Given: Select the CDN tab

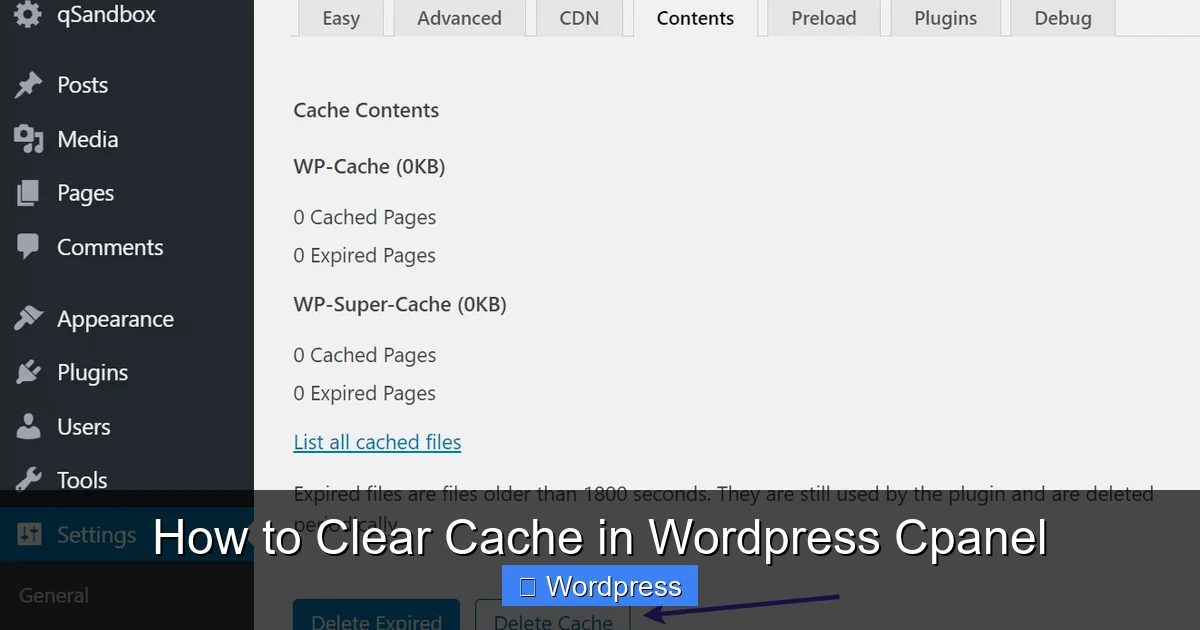Looking at the screenshot, I should [x=579, y=18].
